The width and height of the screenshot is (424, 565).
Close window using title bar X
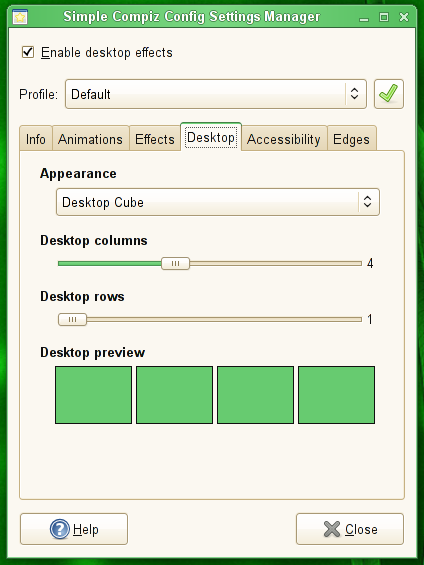pos(404,17)
